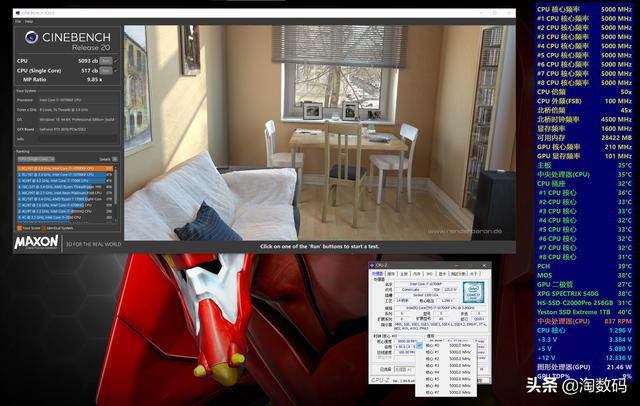Select 核心 #7 in CPU-Z core menu
The width and height of the screenshot is (640, 406).
click(x=447, y=392)
